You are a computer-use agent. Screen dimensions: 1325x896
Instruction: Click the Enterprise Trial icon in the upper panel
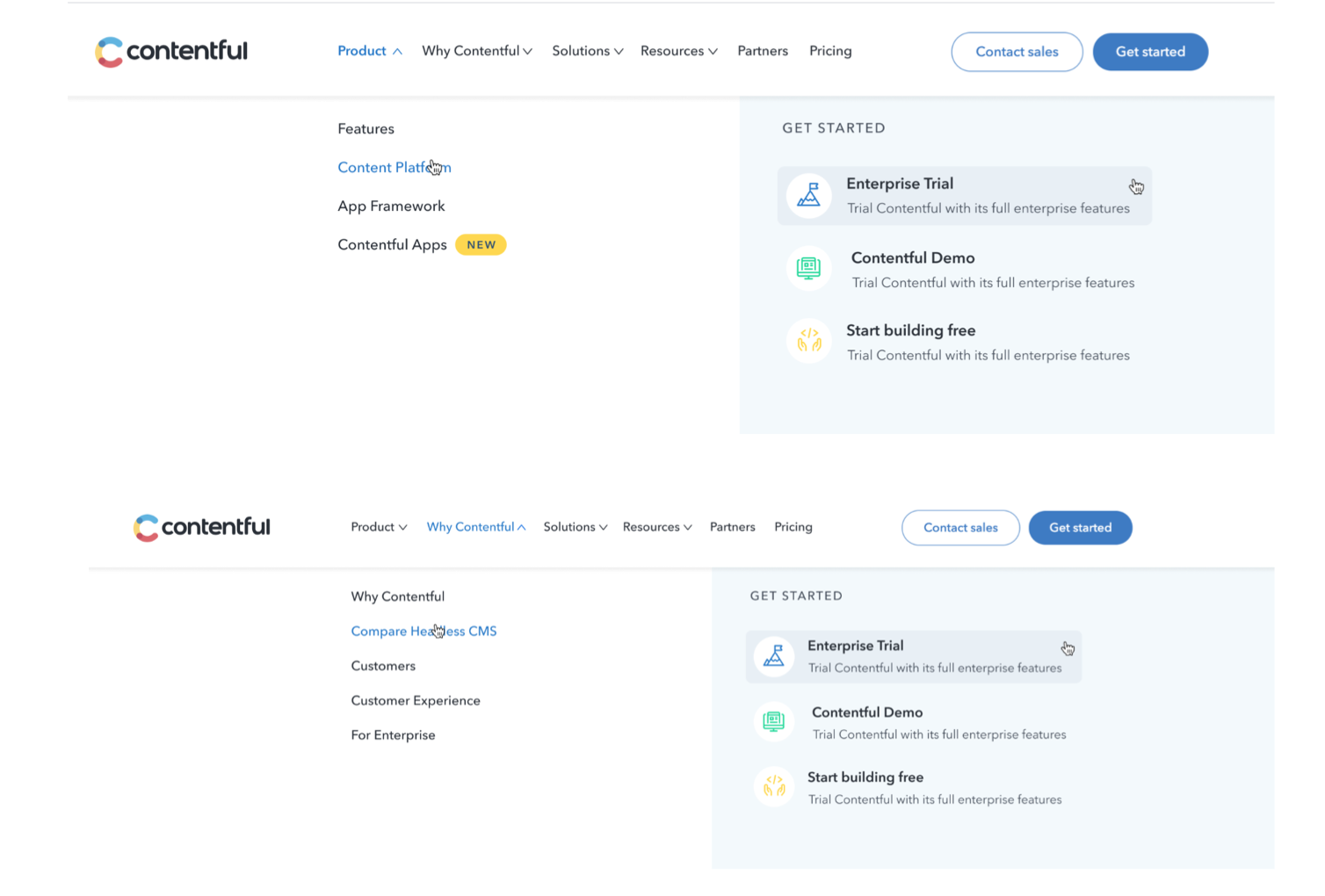[x=808, y=195]
